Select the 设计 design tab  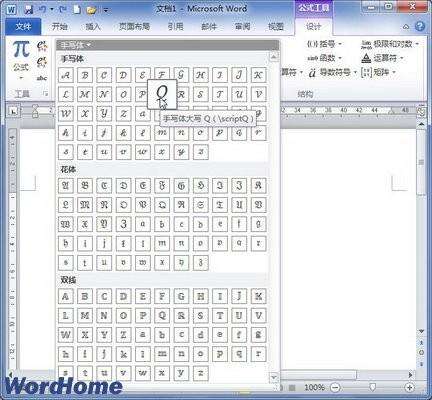[x=313, y=27]
